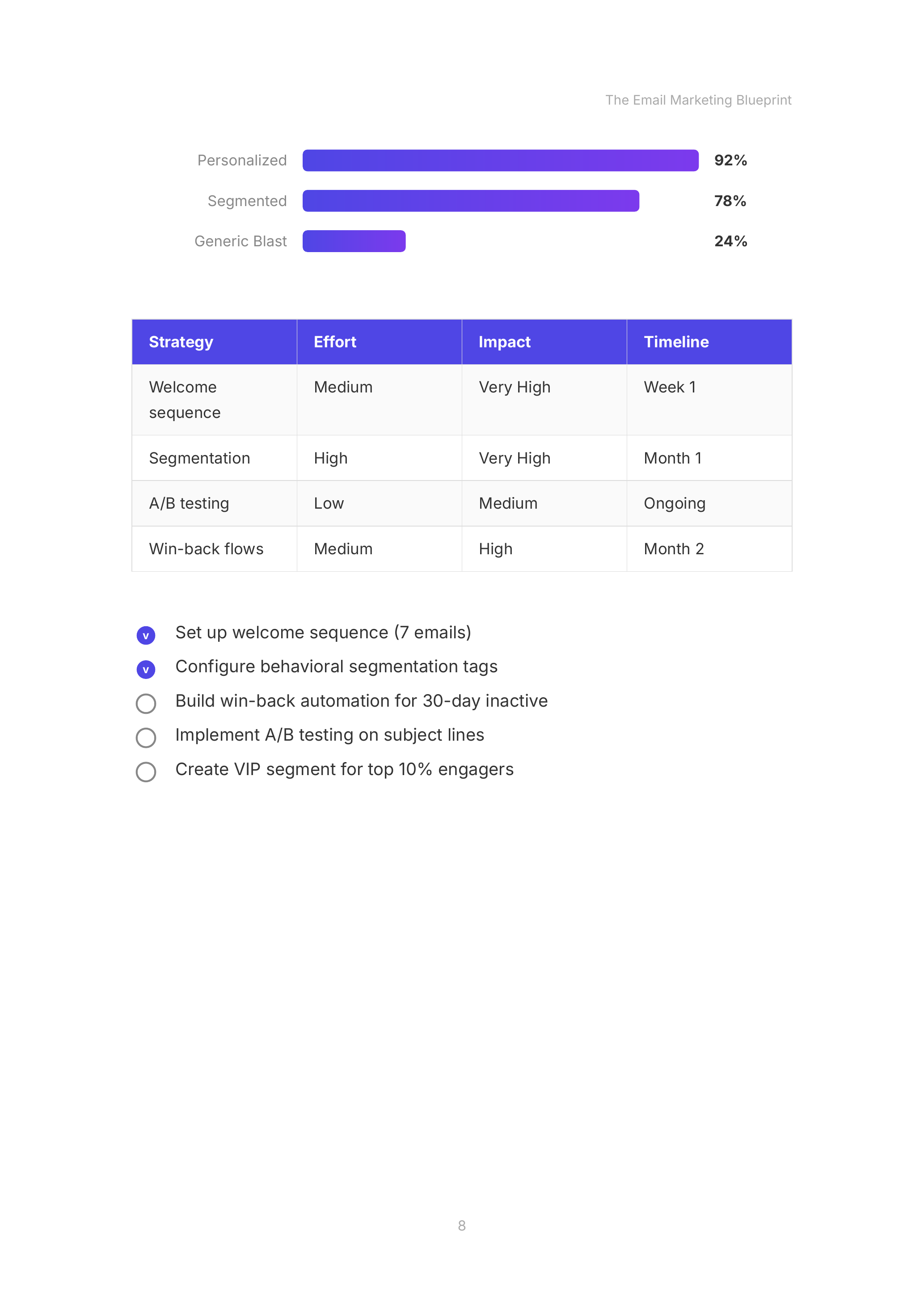Click the Strategy column header

181,342
